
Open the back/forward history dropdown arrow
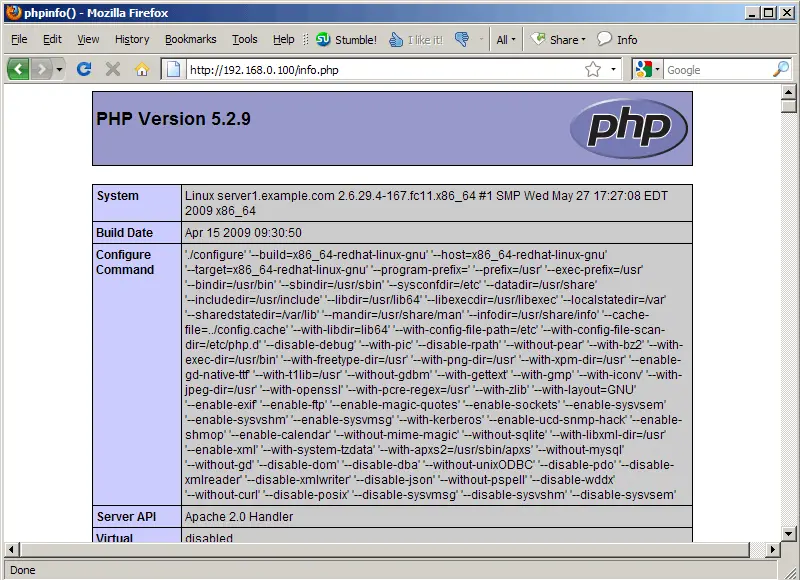pyautogui.click(x=59, y=69)
